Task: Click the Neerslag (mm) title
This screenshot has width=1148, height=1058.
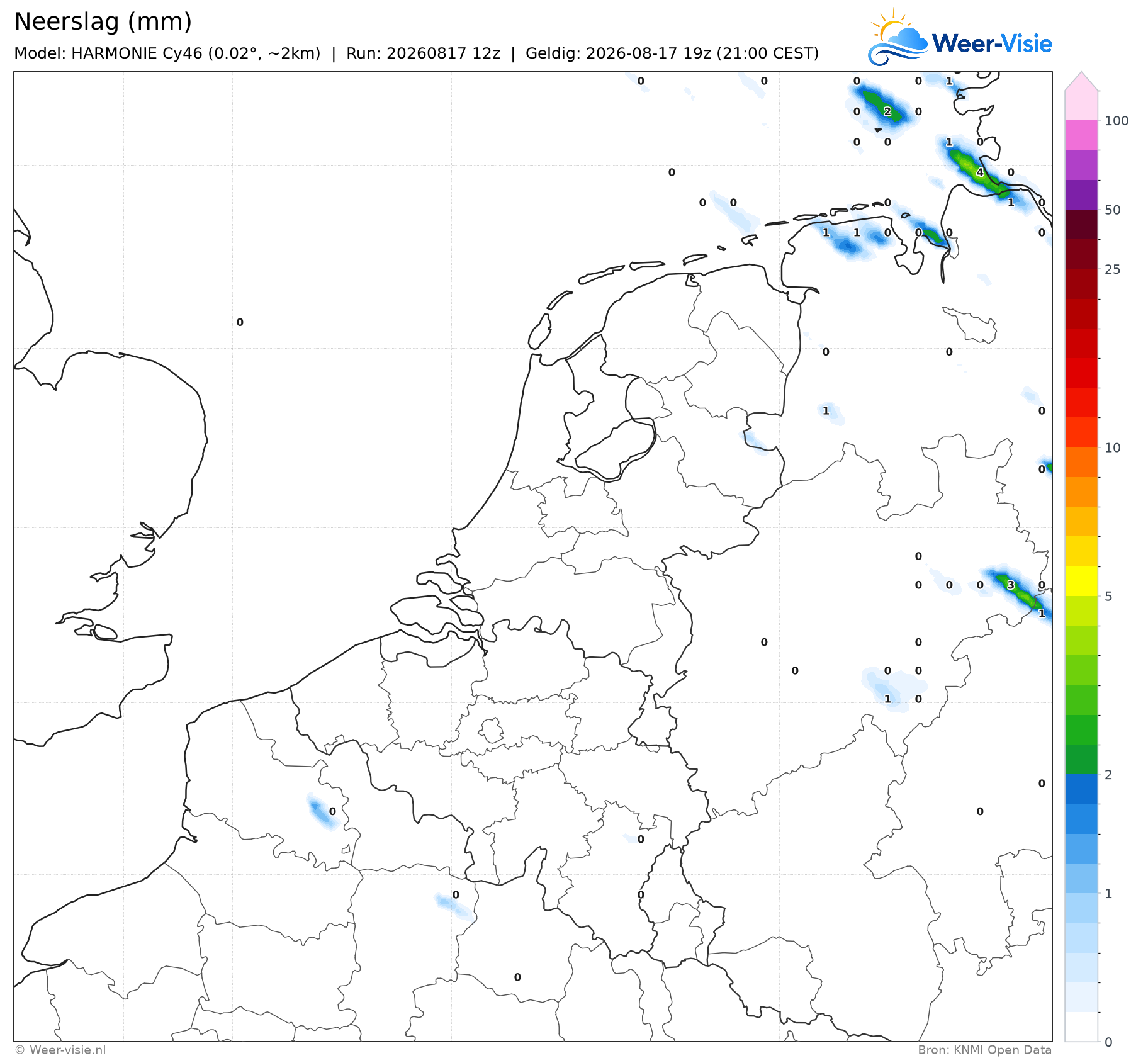Action: point(103,22)
